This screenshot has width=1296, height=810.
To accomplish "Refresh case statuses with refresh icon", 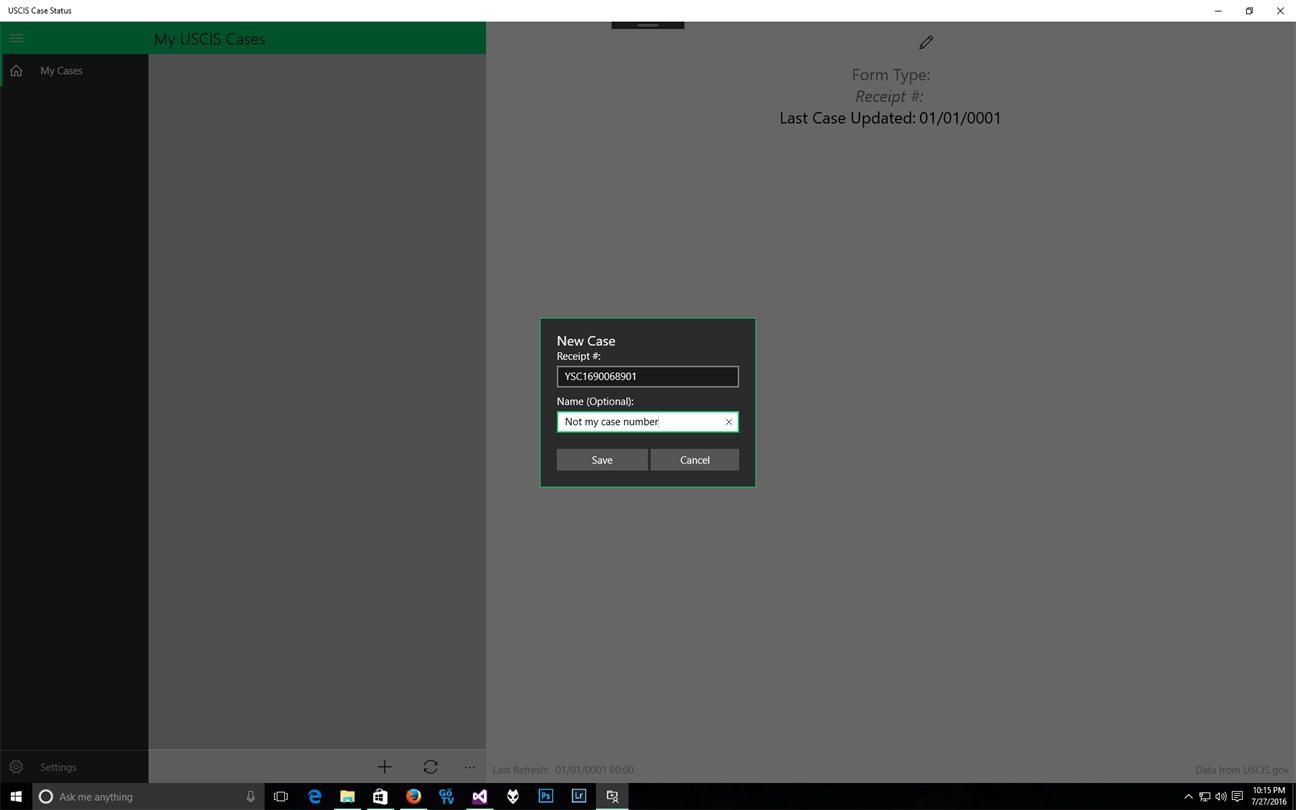I will pyautogui.click(x=430, y=767).
